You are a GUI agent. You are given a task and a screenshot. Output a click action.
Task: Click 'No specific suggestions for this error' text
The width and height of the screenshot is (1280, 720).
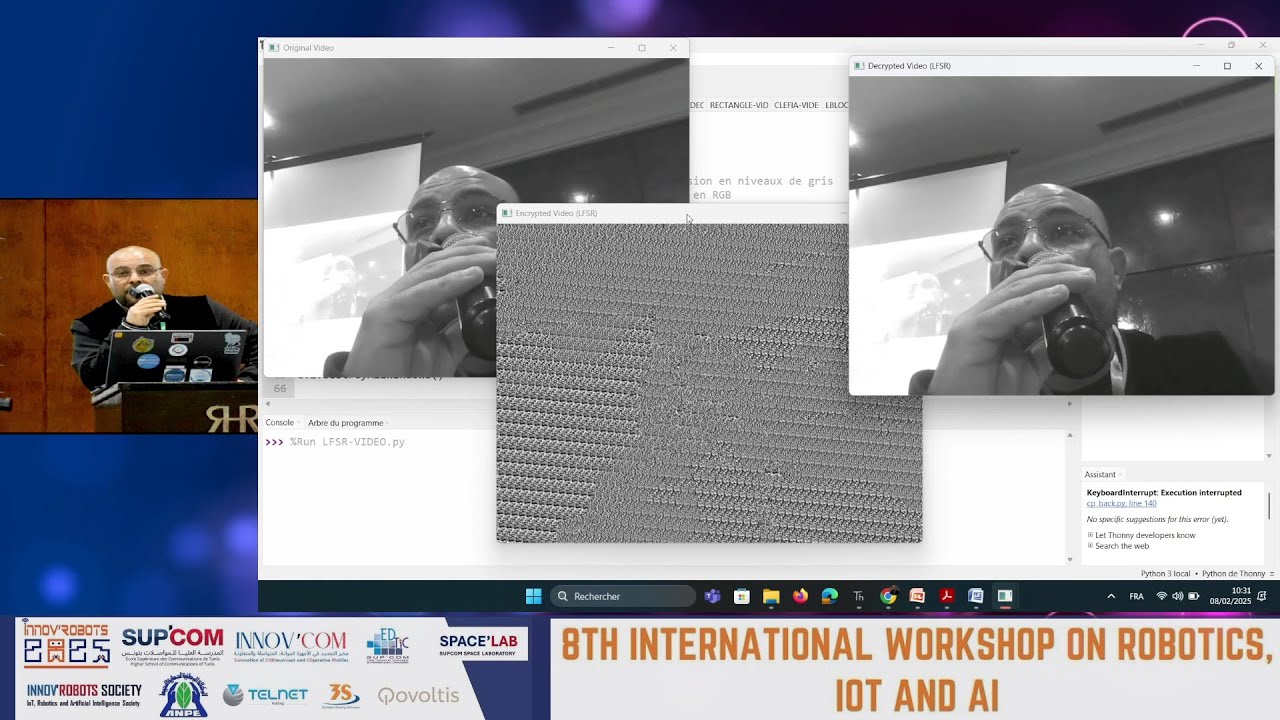(x=1157, y=520)
